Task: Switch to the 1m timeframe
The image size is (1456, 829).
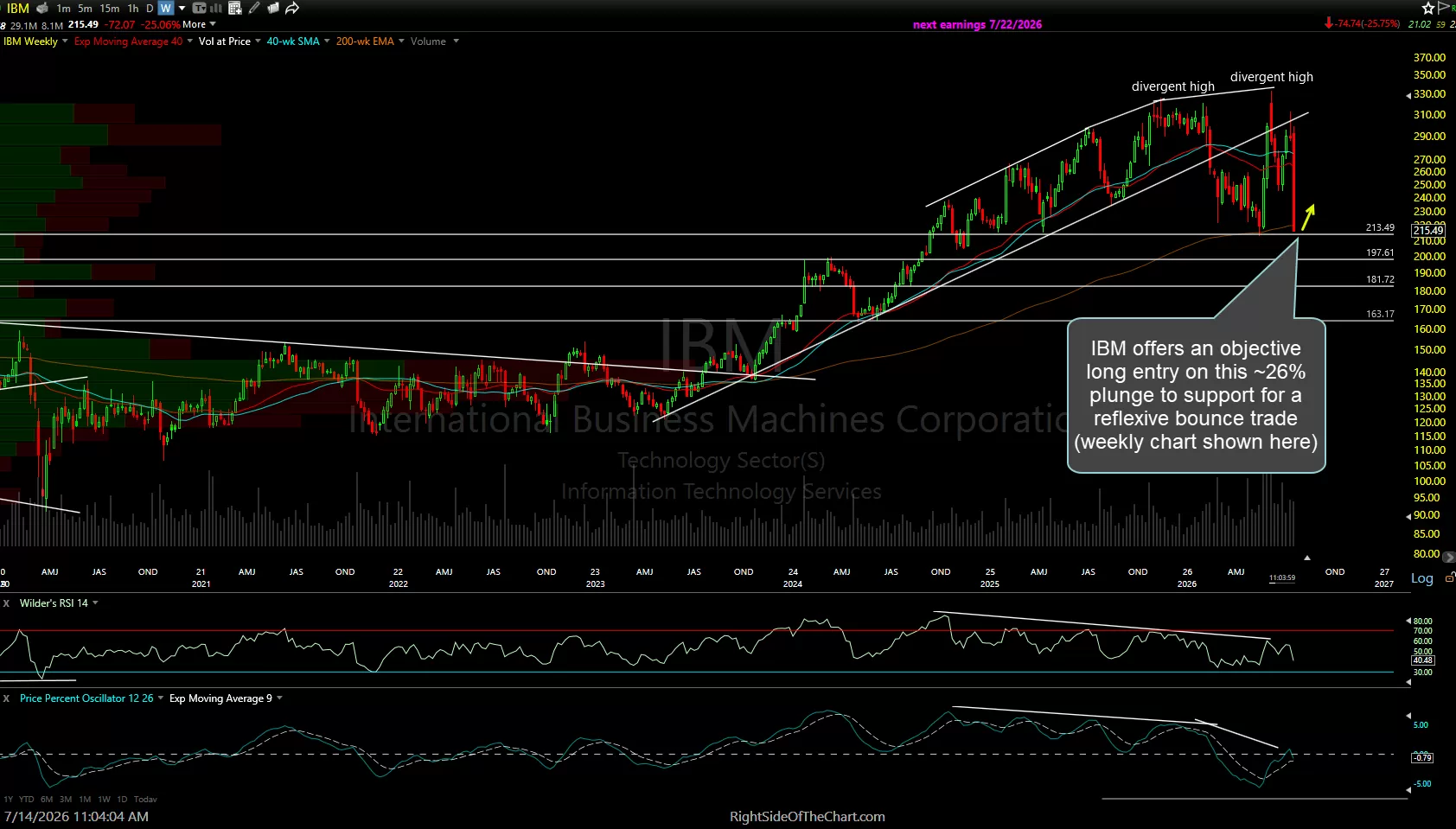Action: click(x=63, y=8)
